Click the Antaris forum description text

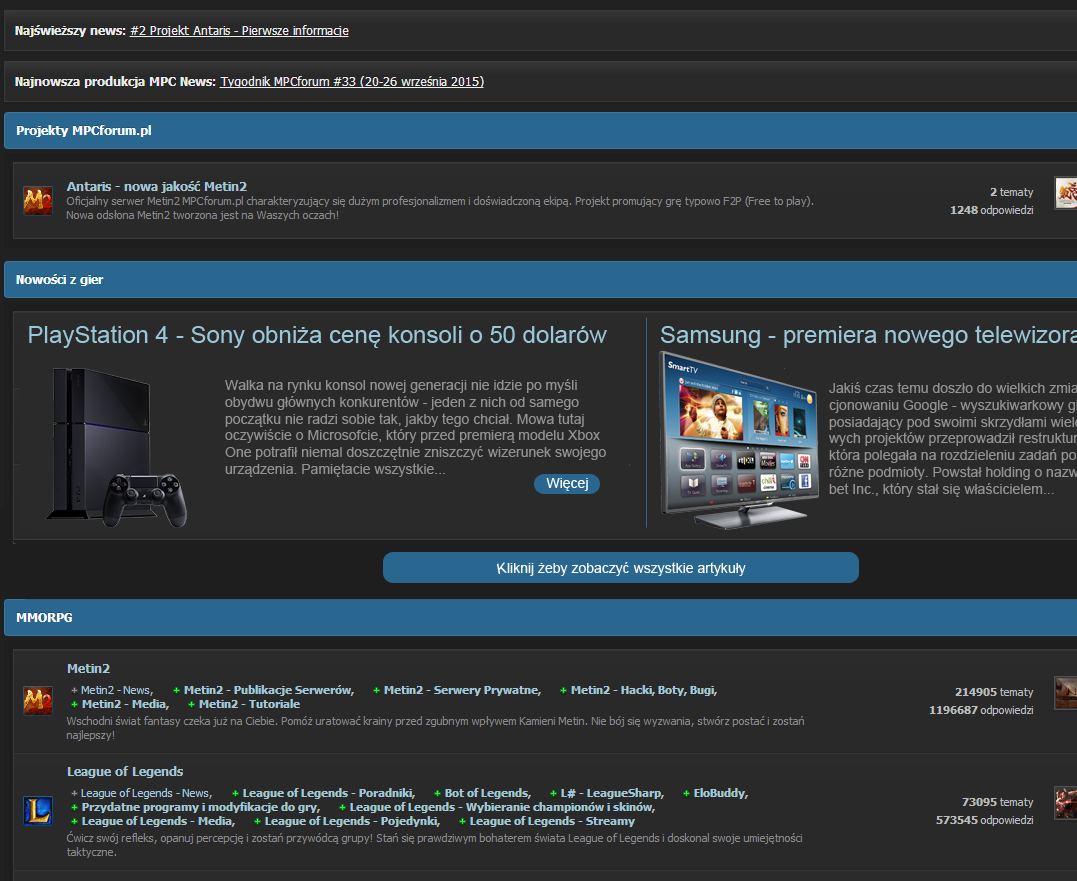[440, 208]
